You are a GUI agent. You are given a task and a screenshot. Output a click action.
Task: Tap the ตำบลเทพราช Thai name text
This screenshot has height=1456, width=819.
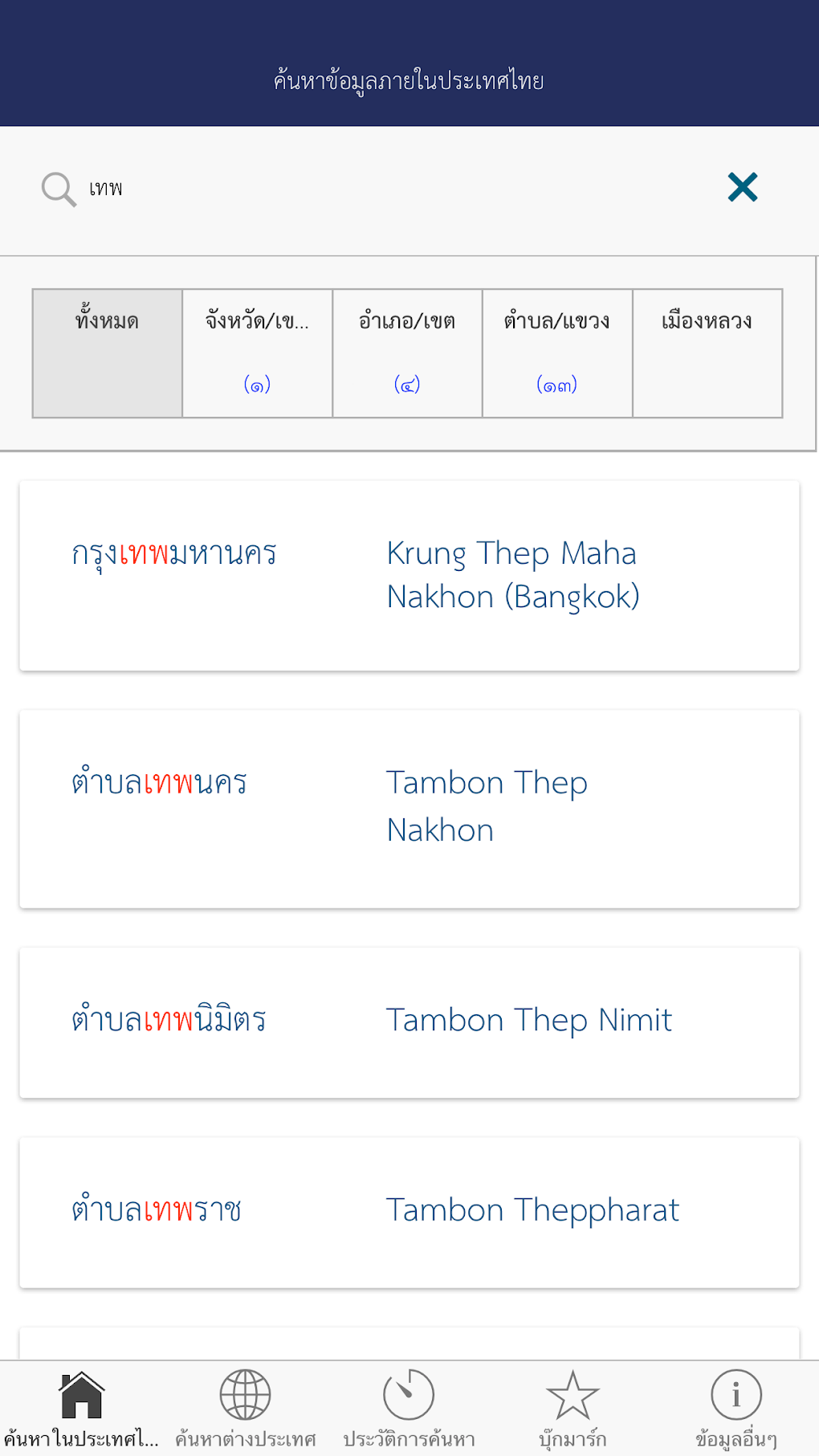coord(157,1210)
